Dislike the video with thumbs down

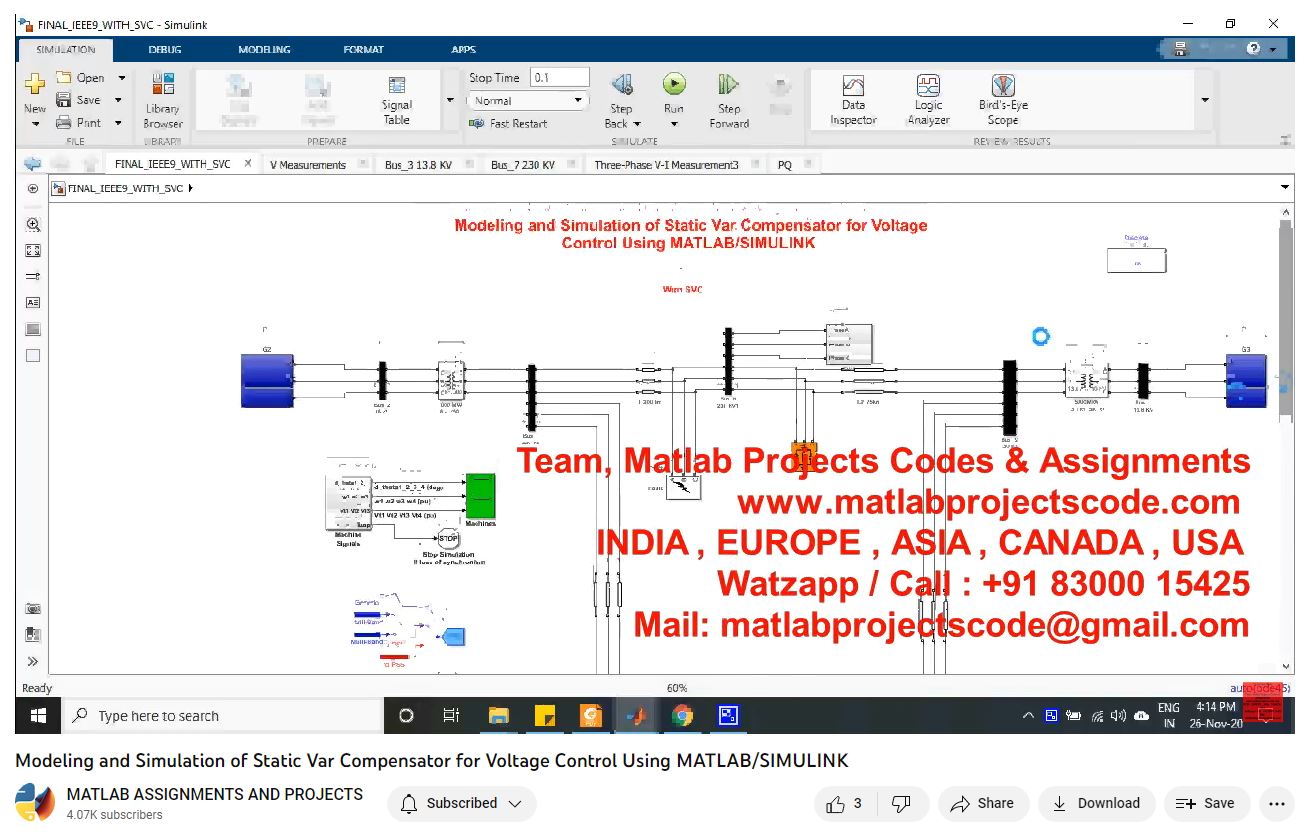pos(902,803)
